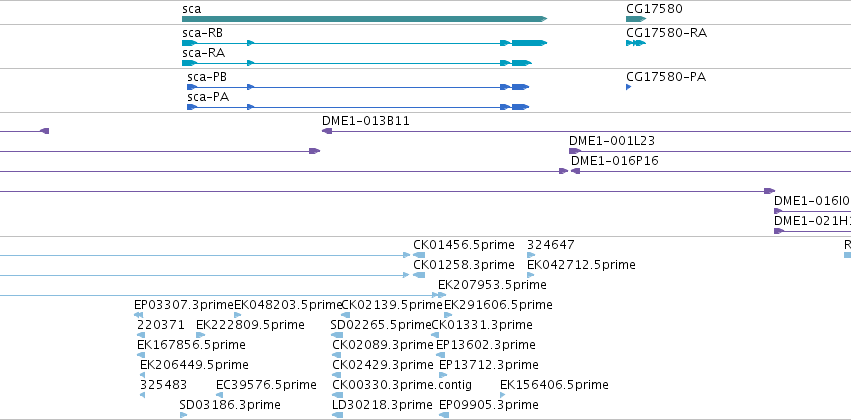
Task: Click the DME1-016P16 clone label
Action: [x=614, y=161]
